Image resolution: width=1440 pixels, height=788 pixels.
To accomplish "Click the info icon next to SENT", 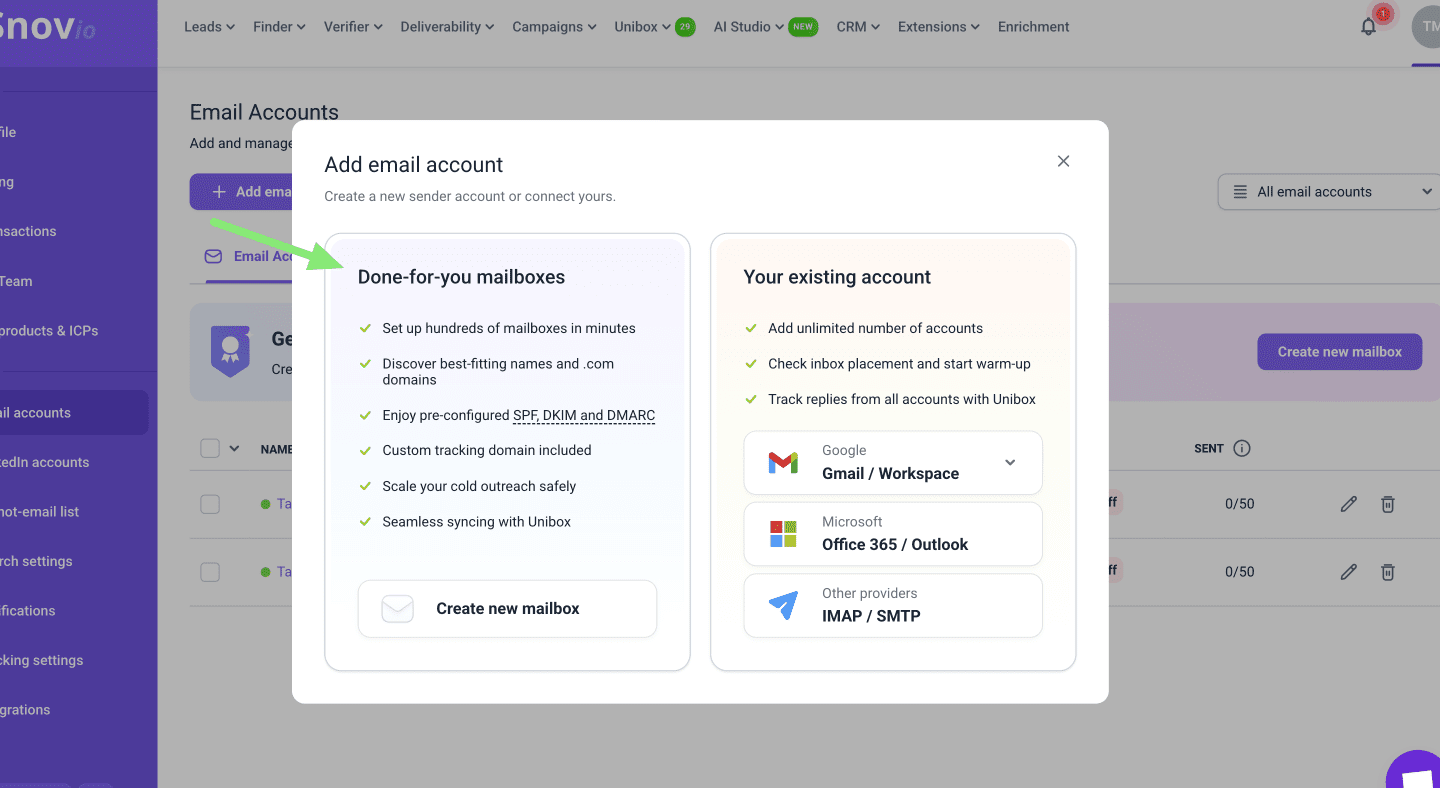I will point(1242,448).
